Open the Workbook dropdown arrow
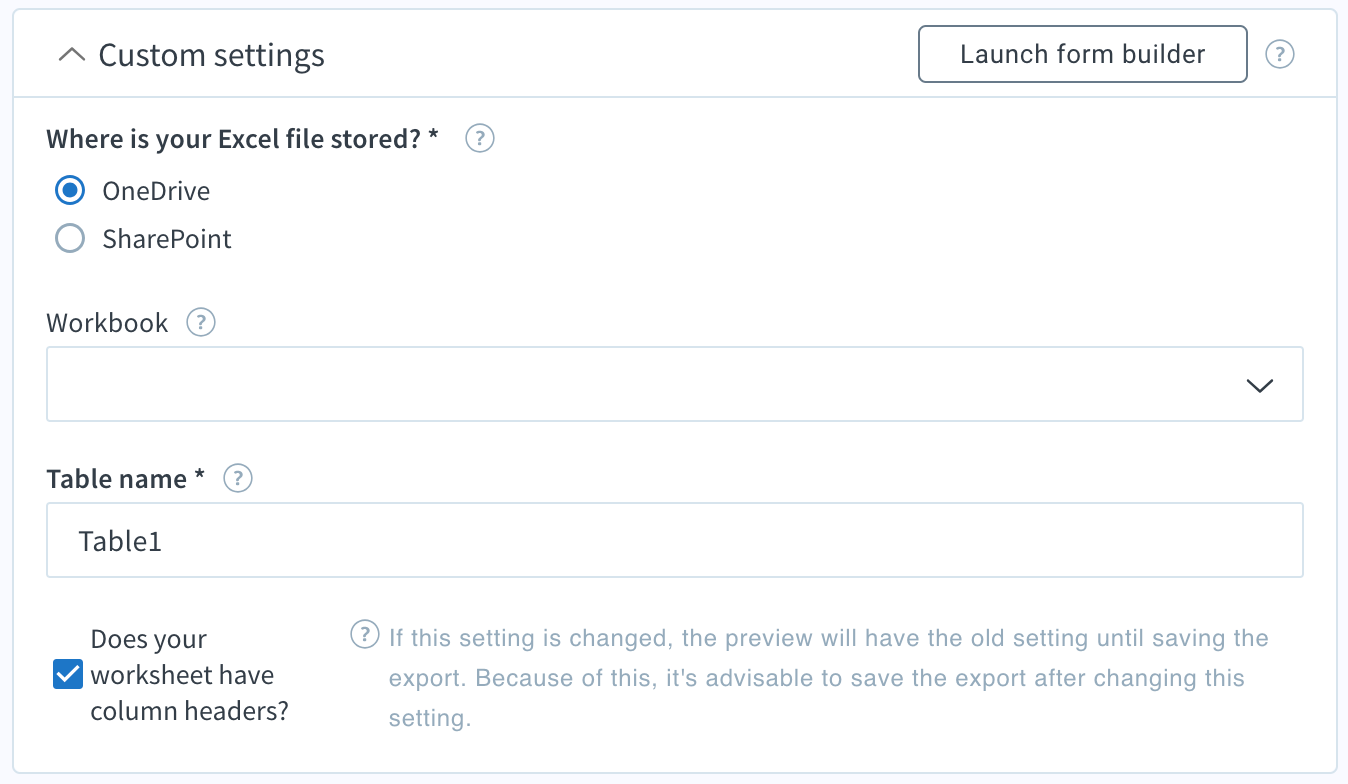The image size is (1348, 784). 1259,385
